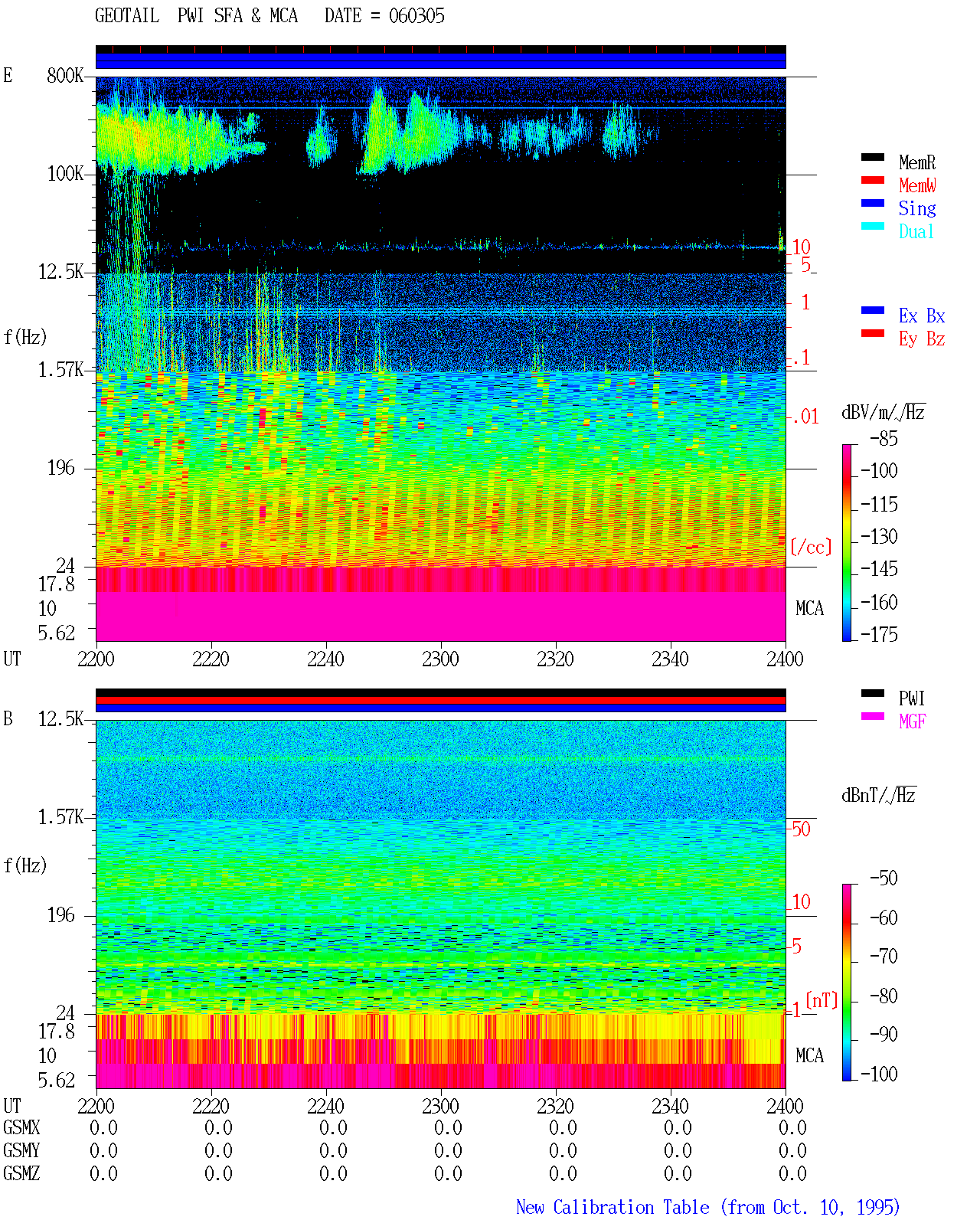Click the MemR legend label
980x1220 pixels.
917,162
